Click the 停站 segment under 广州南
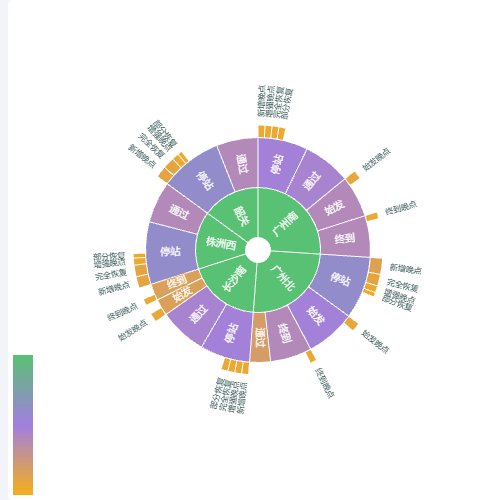 coord(277,164)
